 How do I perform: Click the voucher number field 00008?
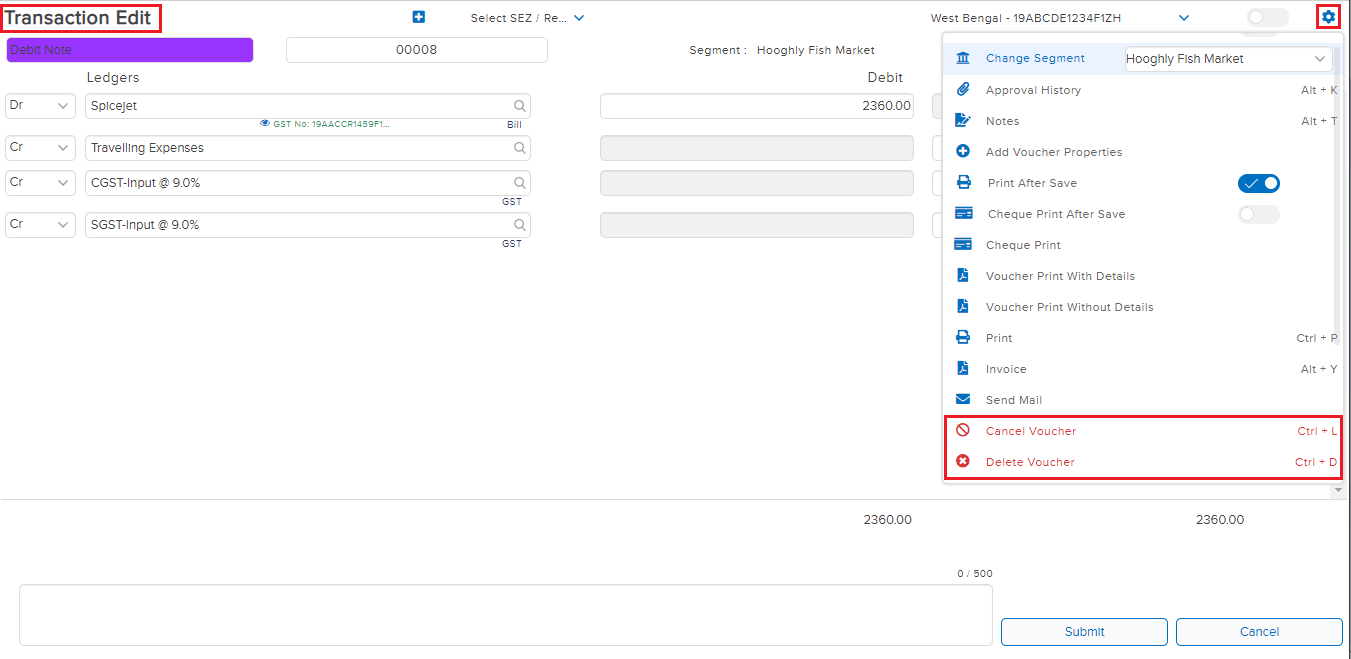click(416, 50)
